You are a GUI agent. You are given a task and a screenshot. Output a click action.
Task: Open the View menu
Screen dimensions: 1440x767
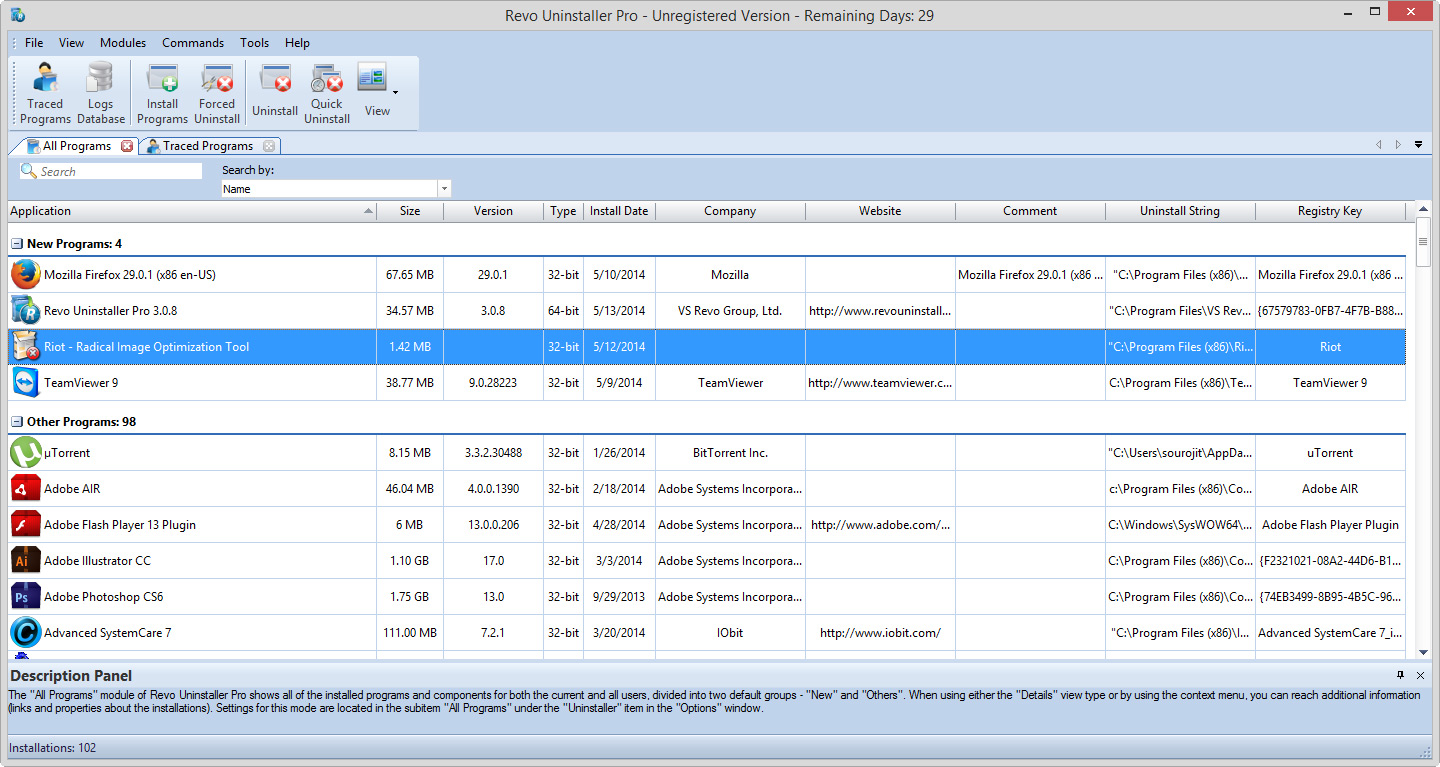point(71,43)
